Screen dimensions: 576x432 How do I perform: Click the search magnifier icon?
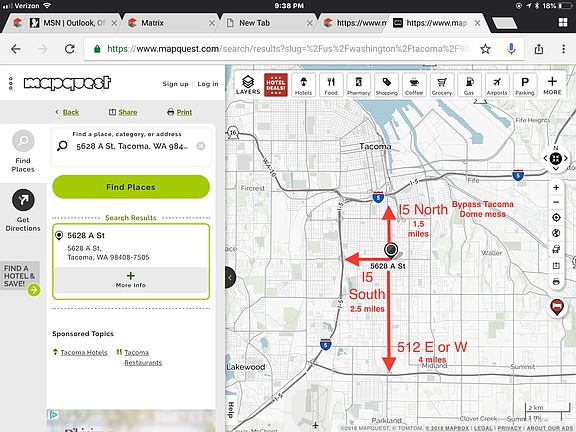click(62, 146)
